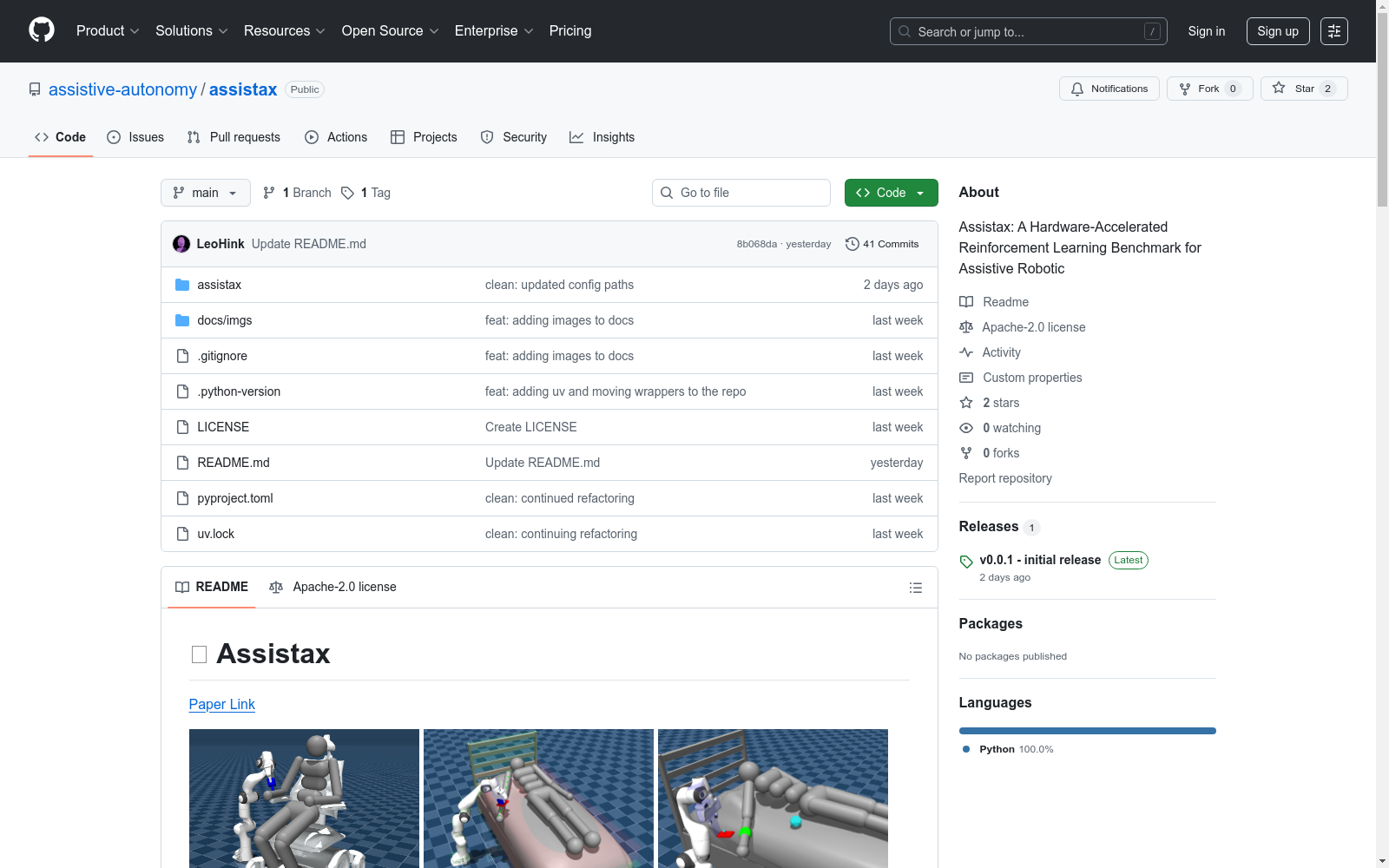Open the v0.0.1 - initial release link
The height and width of the screenshot is (868, 1389).
click(x=1040, y=560)
